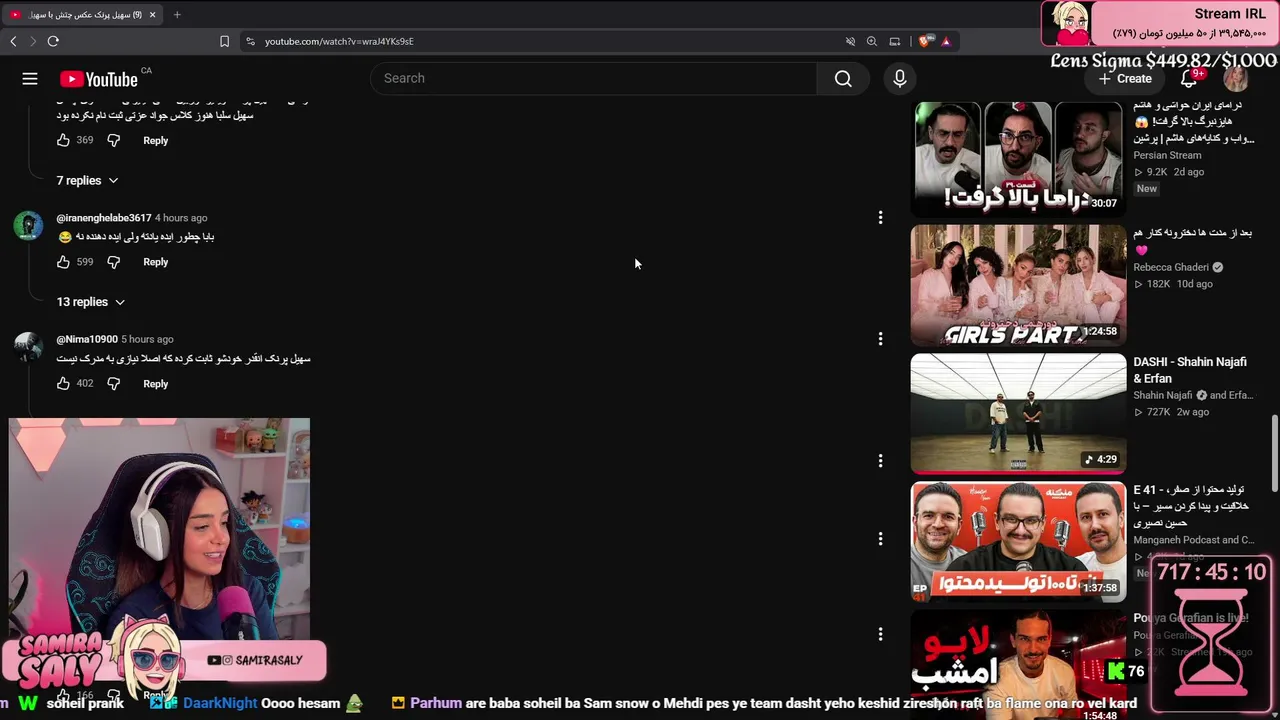
Task: Dislike the comment with 369 likes
Action: [113, 141]
